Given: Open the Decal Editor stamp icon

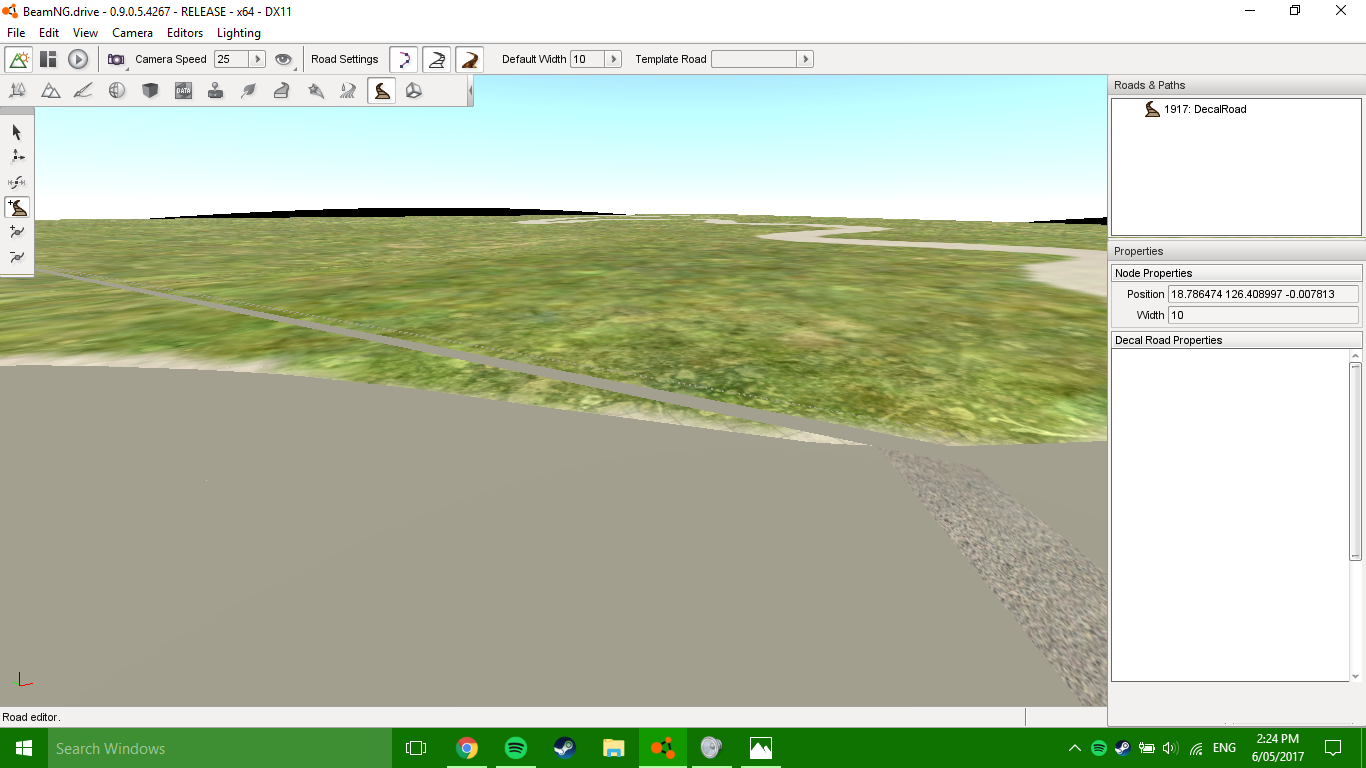Looking at the screenshot, I should (x=216, y=90).
